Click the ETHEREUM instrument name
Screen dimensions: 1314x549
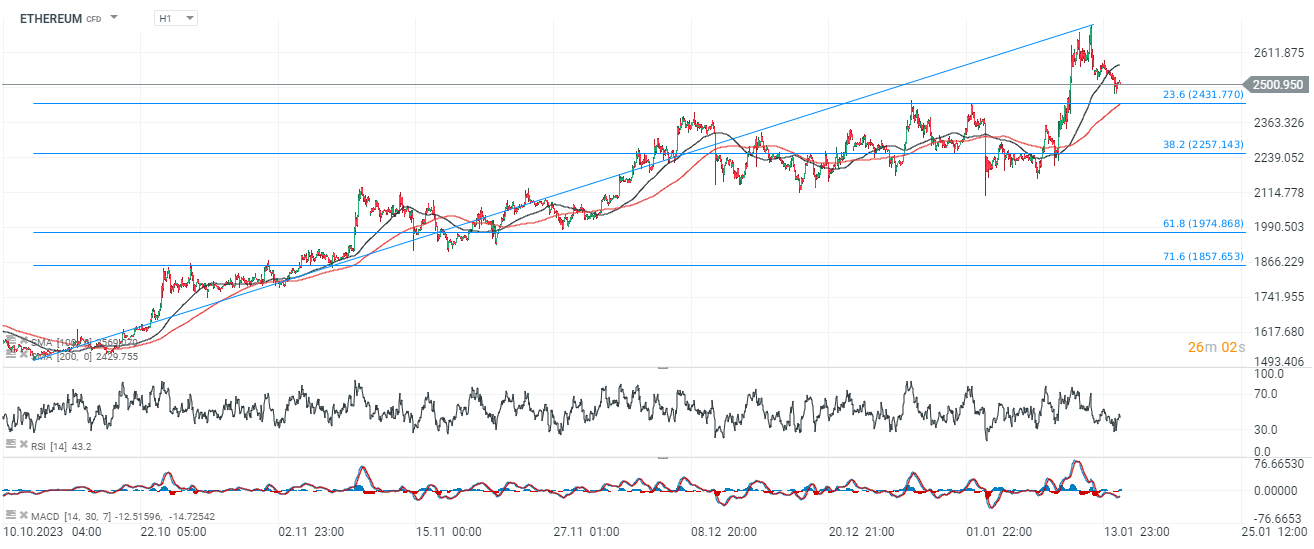pyautogui.click(x=51, y=18)
